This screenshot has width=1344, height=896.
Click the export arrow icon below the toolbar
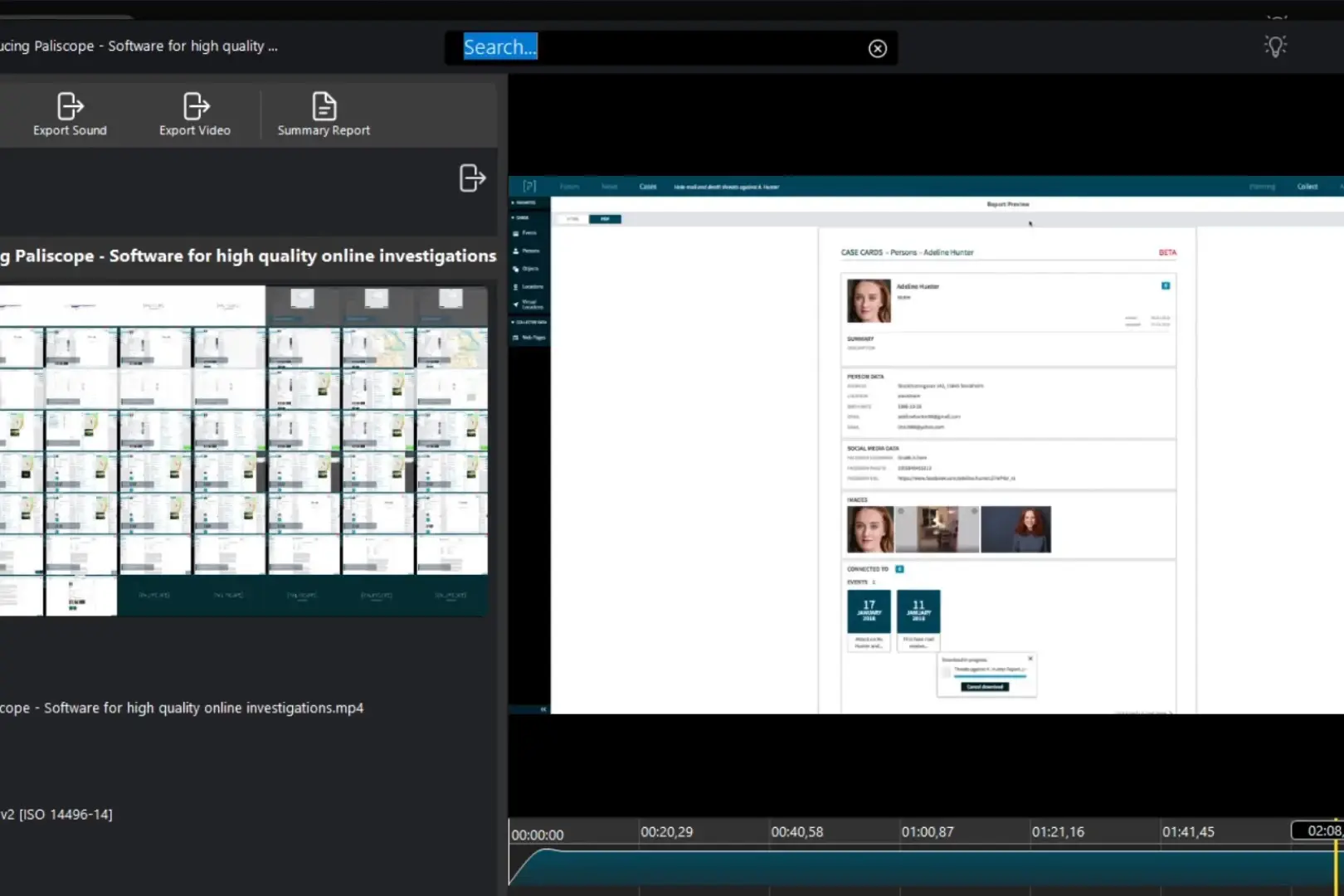click(472, 178)
